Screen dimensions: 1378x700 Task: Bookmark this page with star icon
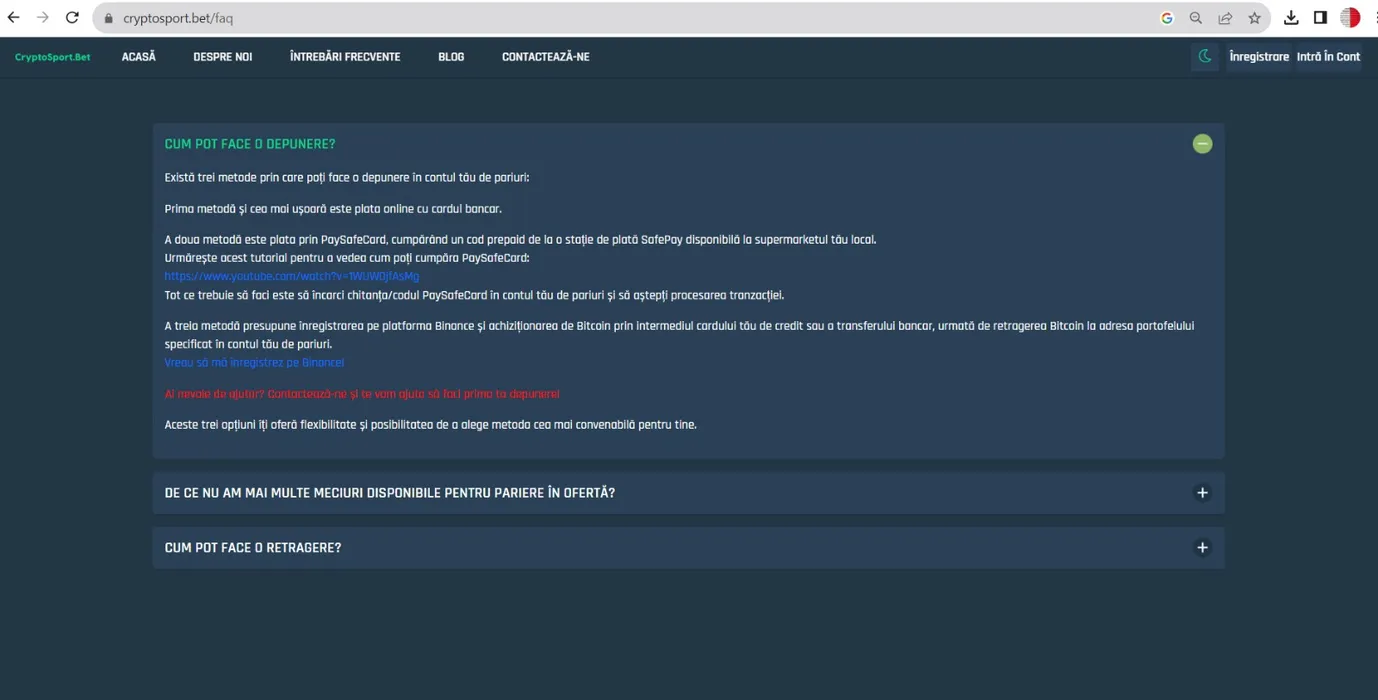[x=1254, y=18]
